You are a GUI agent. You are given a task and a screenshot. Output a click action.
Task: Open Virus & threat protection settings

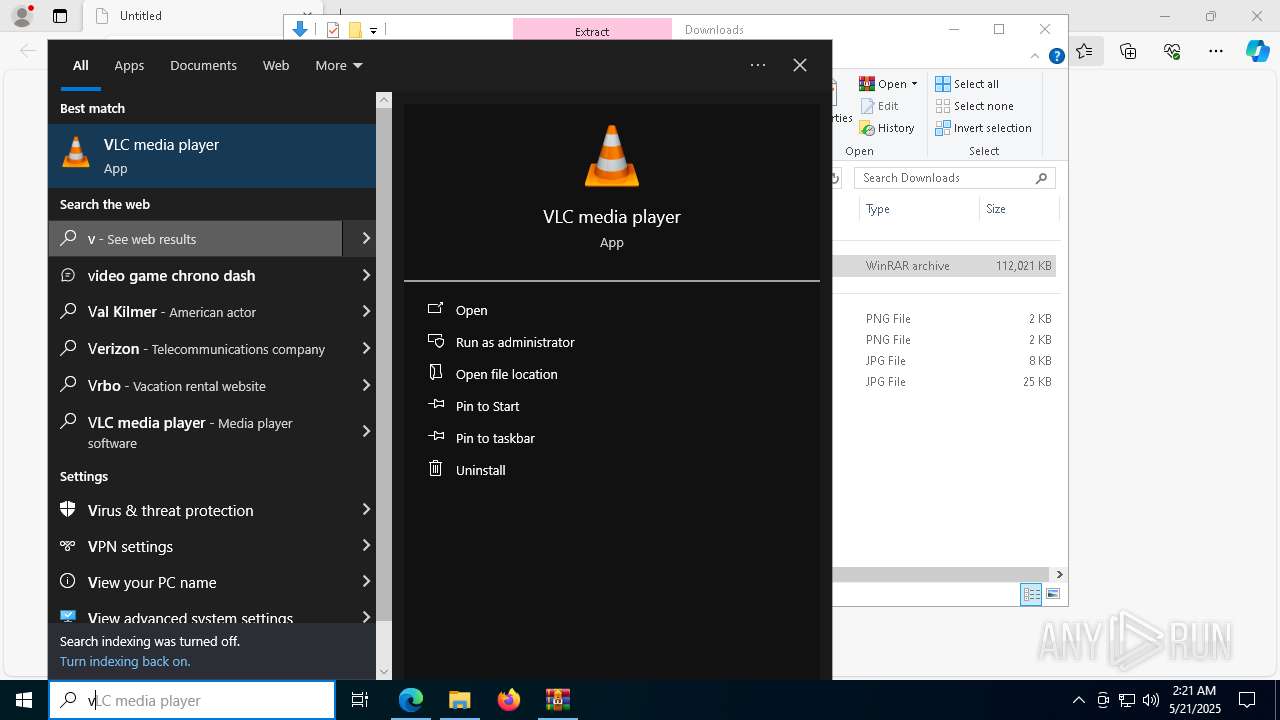[x=196, y=510]
